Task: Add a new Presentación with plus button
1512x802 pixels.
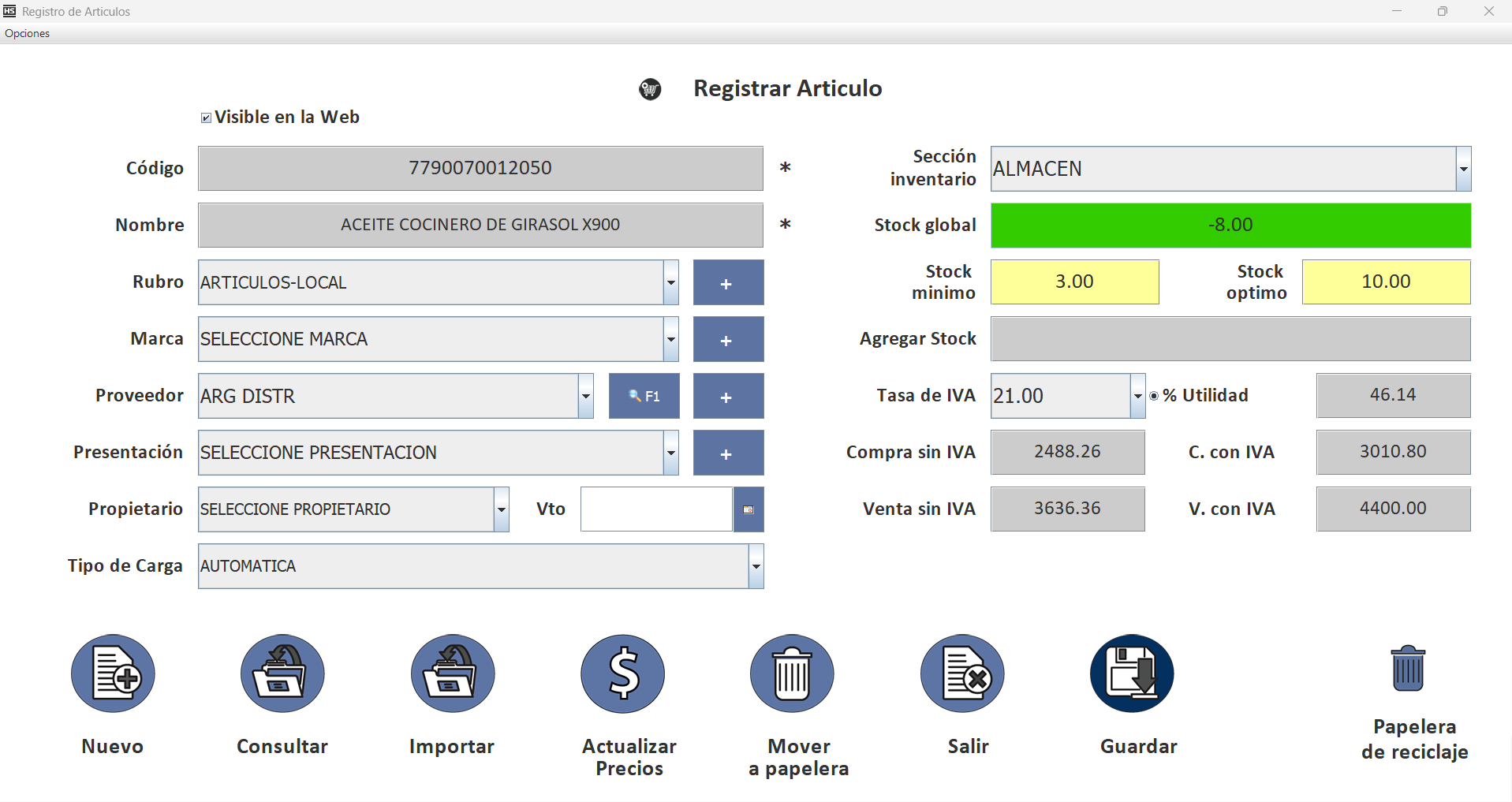Action: point(728,453)
